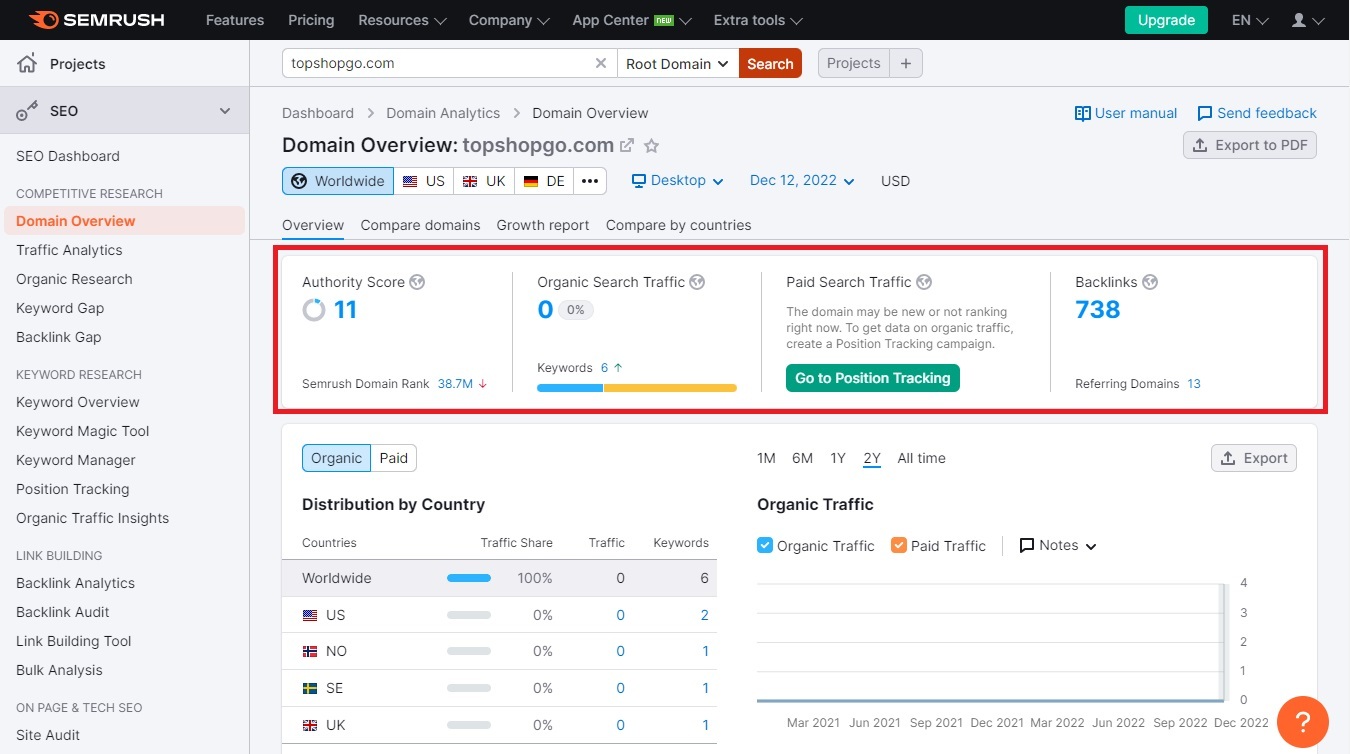Select the 1M time range
The height and width of the screenshot is (754, 1350).
click(766, 458)
